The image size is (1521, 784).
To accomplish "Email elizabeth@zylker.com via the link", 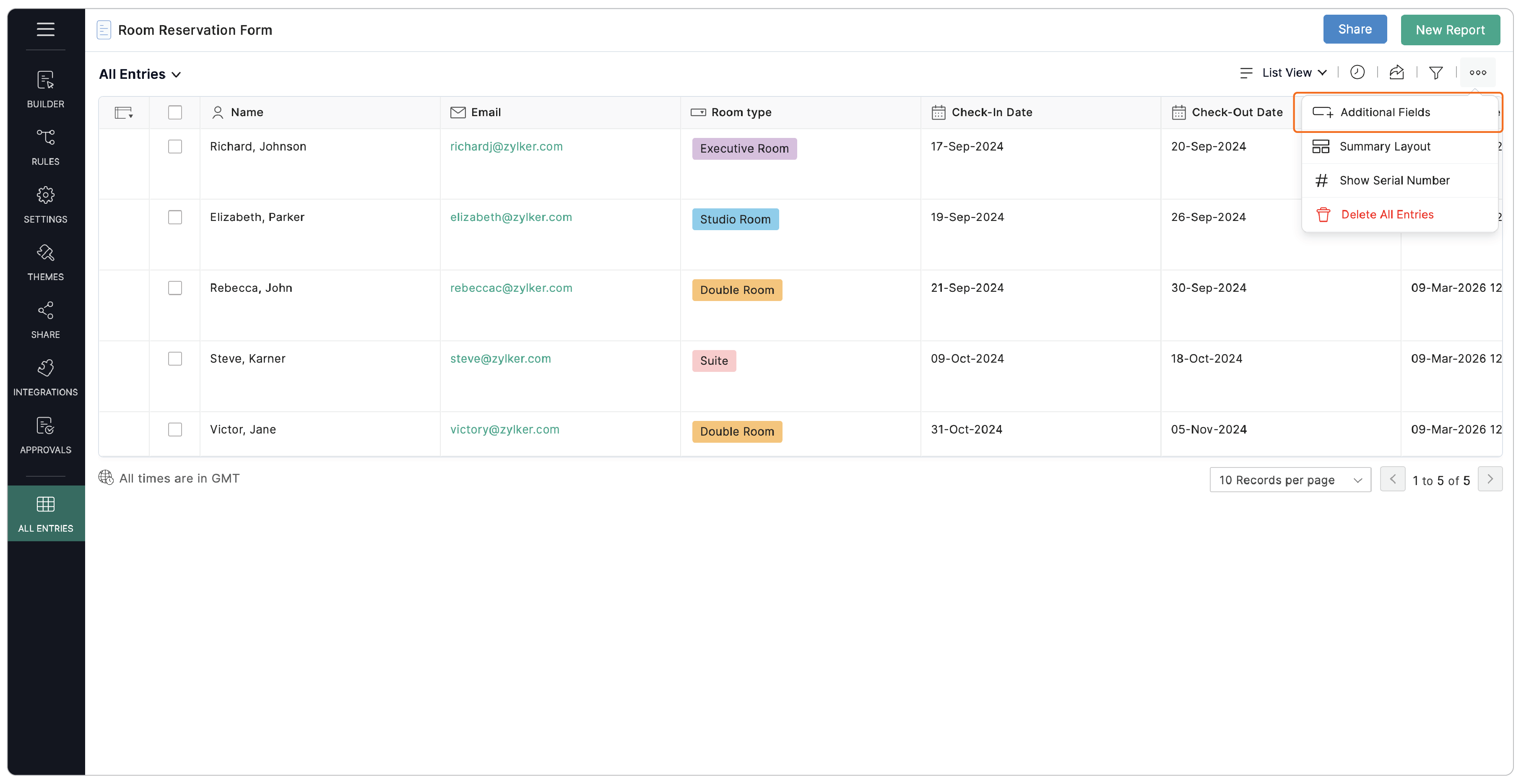I will pyautogui.click(x=511, y=217).
